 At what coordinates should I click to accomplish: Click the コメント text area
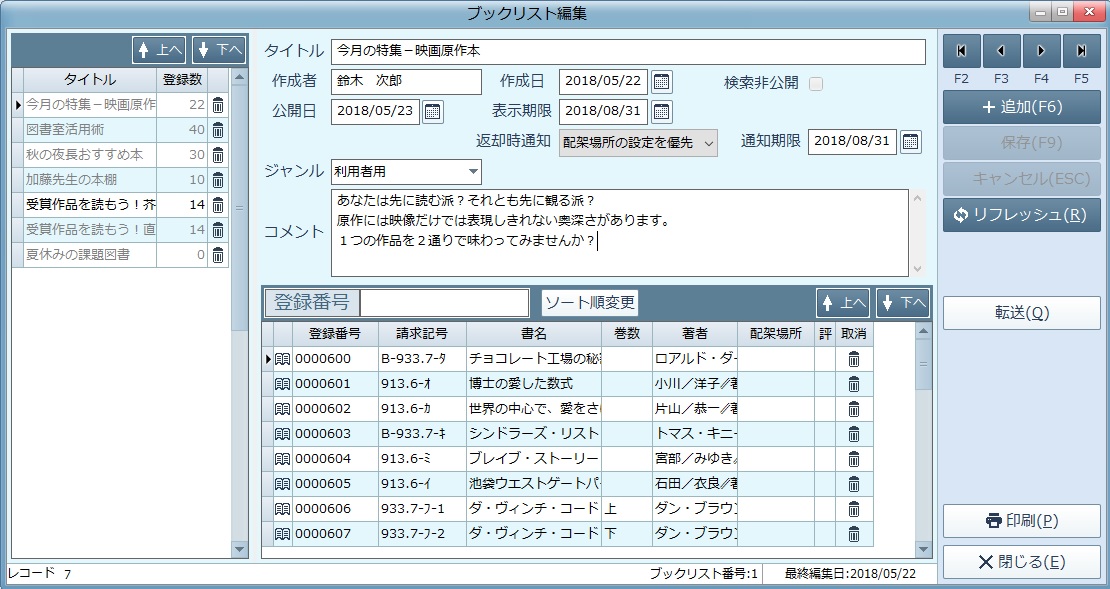click(619, 233)
